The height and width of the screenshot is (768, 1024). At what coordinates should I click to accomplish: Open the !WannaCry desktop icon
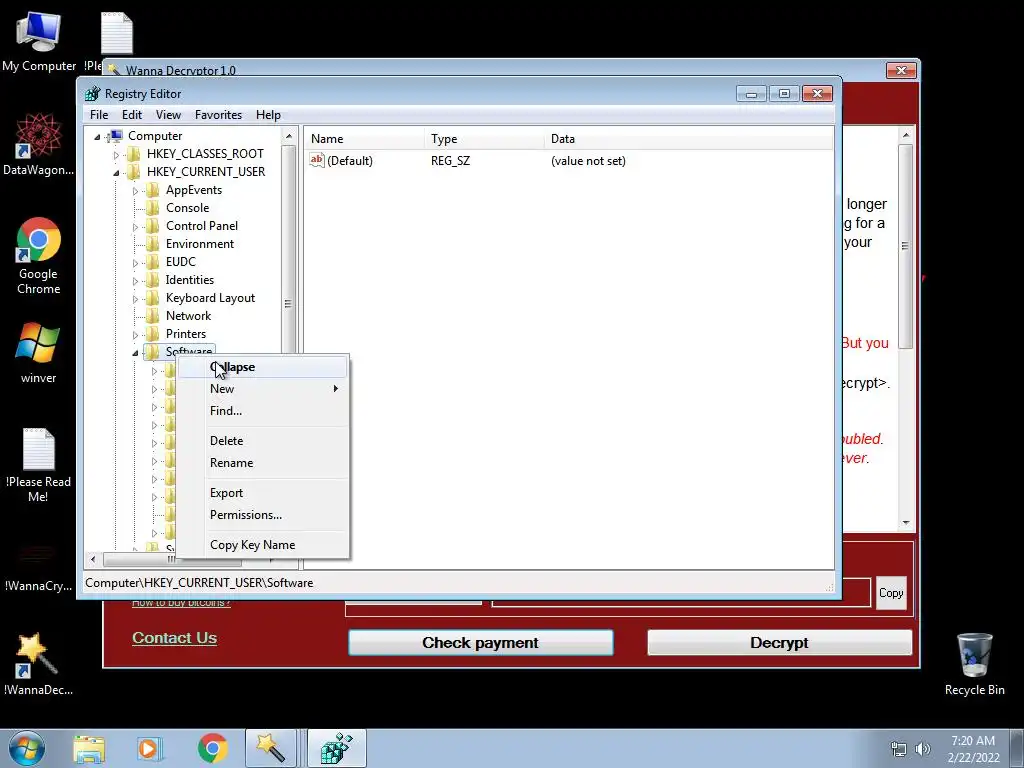point(38,566)
